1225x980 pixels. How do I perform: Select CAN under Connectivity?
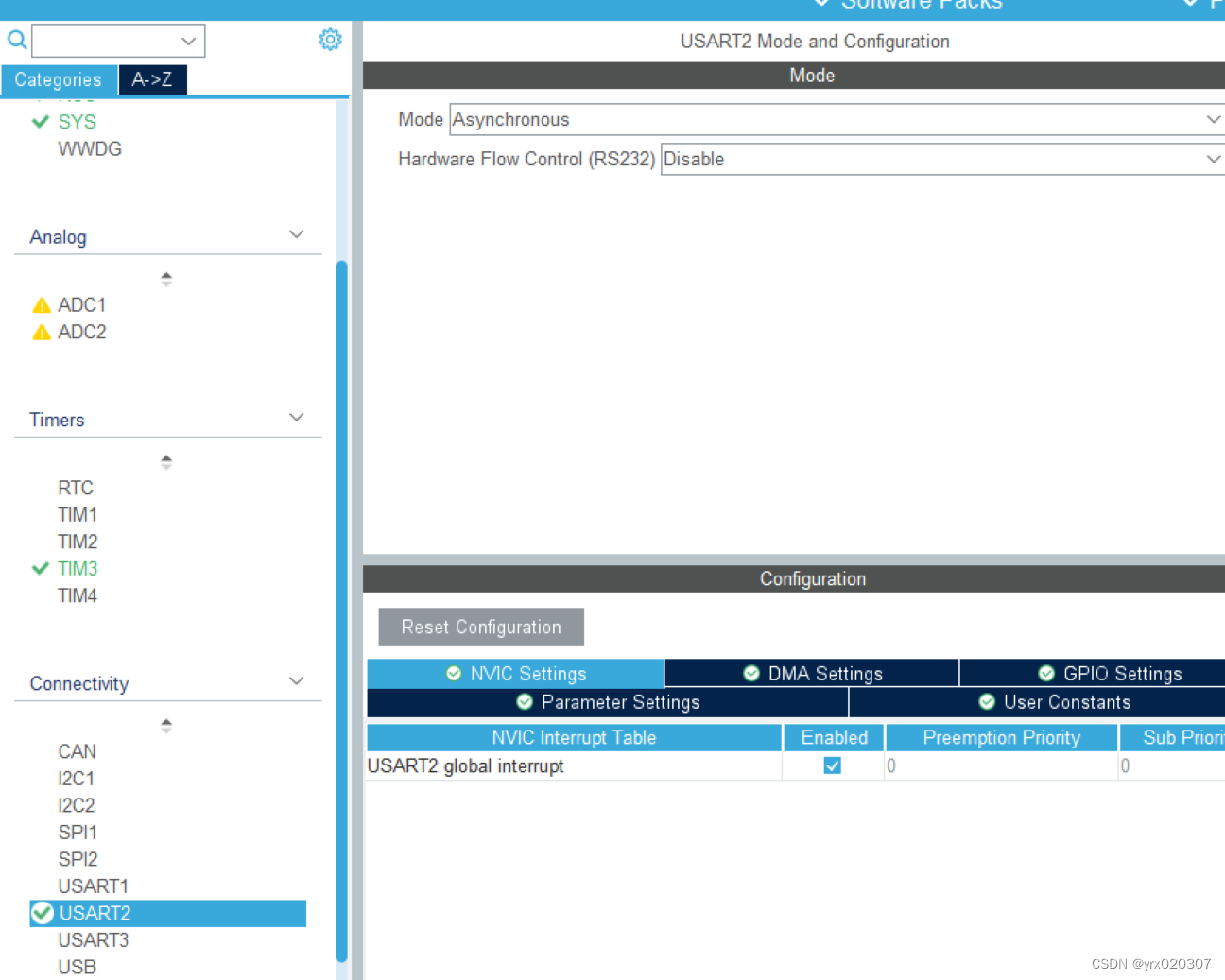pyautogui.click(x=77, y=752)
